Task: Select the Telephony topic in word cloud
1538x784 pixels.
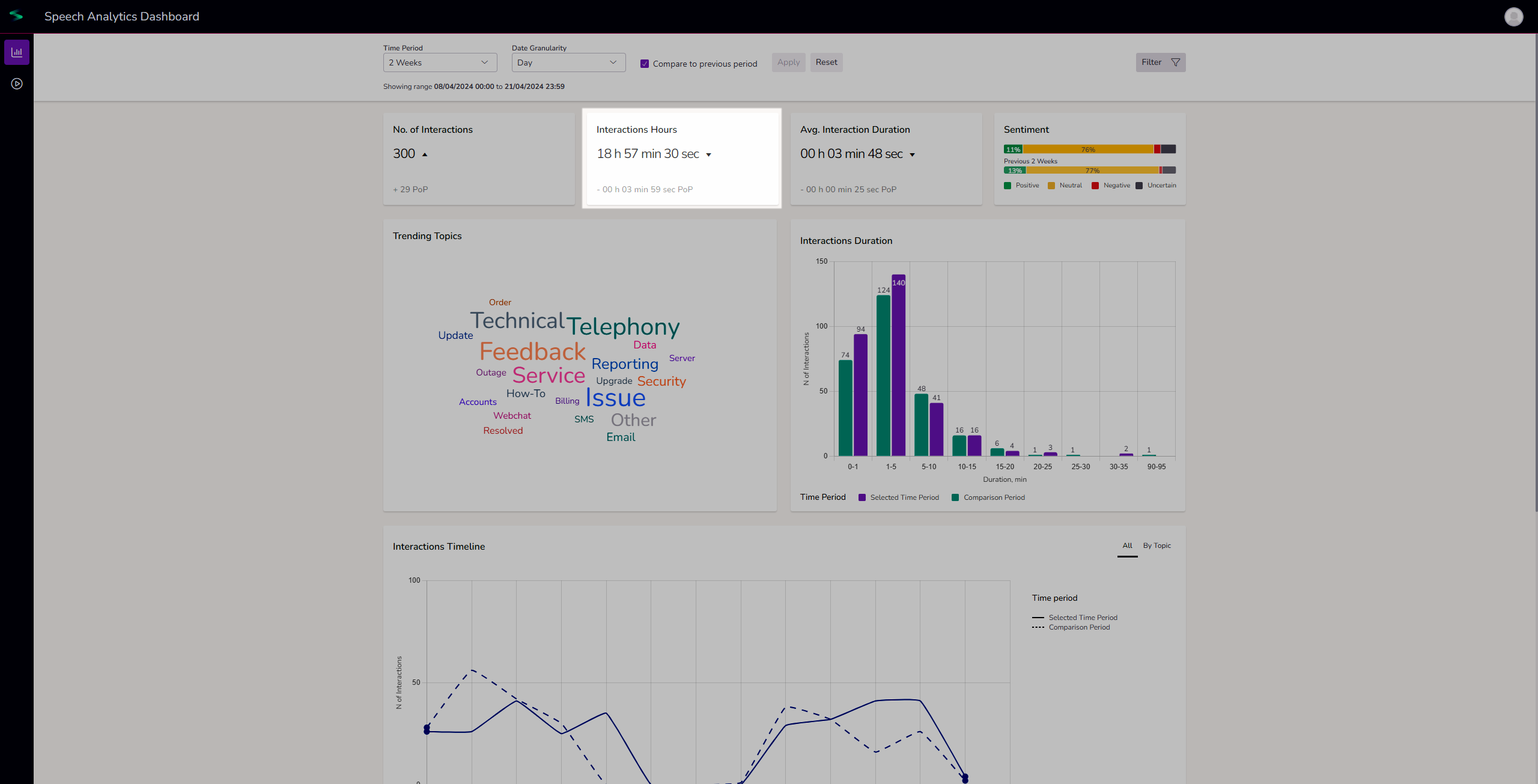Action: click(x=623, y=327)
